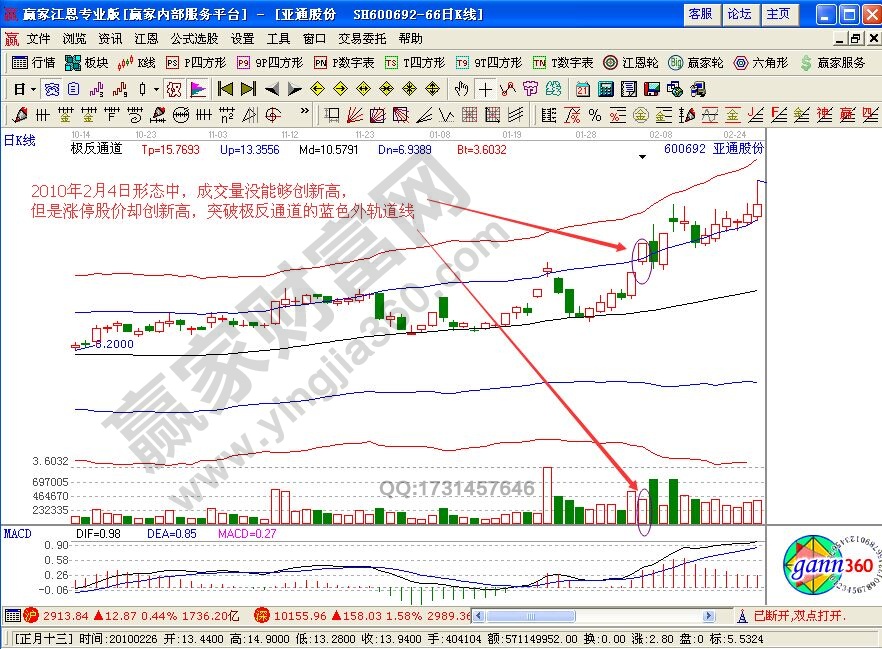Screen dimensions: 882x649
Task: Toggle the crosshair cursor mode
Action: coord(485,88)
